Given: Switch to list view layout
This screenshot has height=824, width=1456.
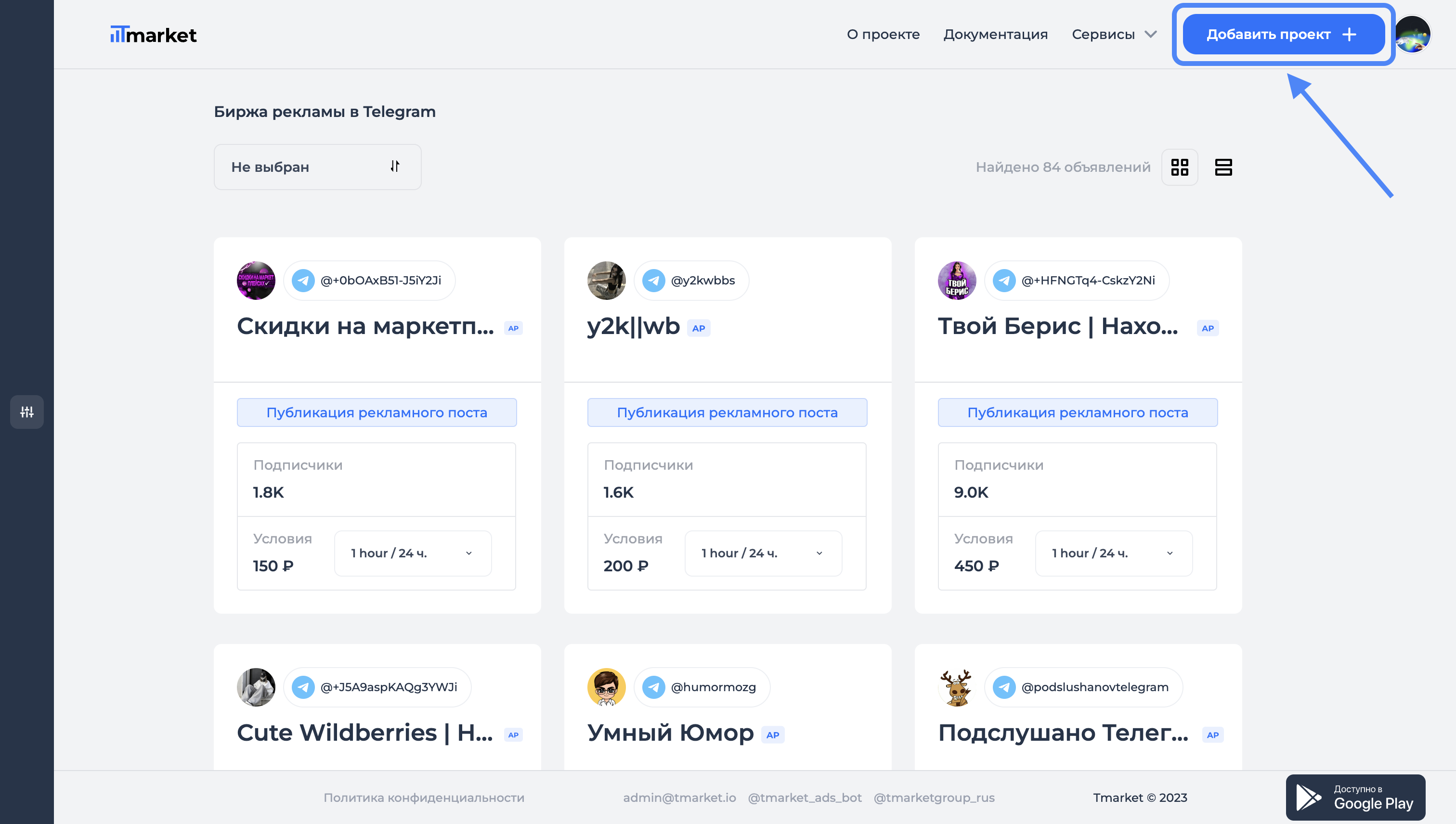Looking at the screenshot, I should 1223,167.
